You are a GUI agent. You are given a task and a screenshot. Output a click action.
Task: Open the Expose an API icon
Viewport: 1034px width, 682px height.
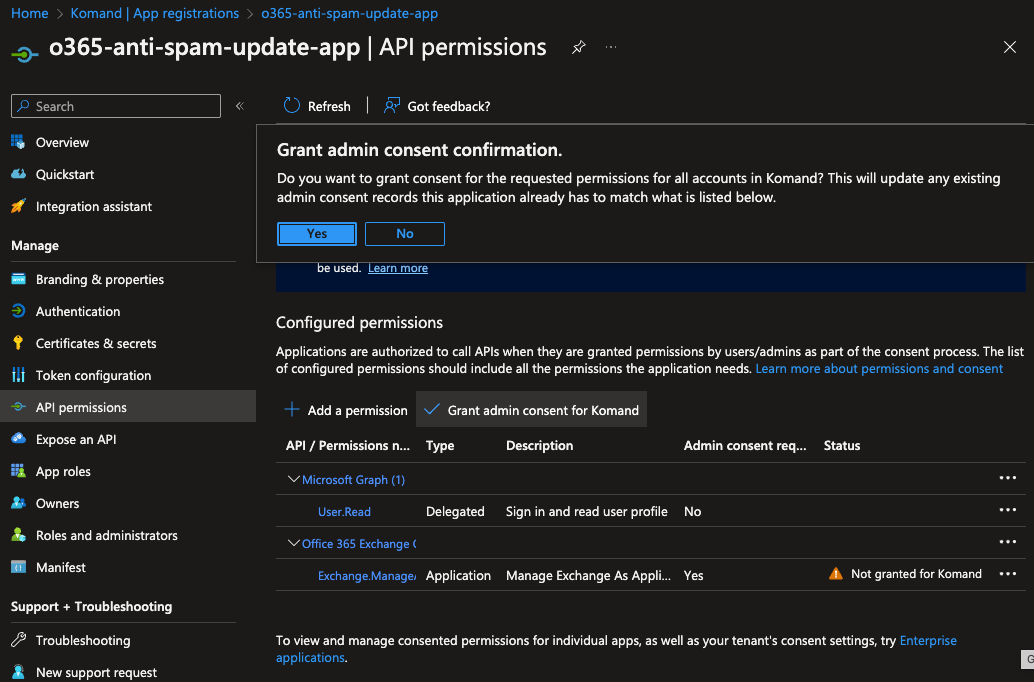[x=18, y=439]
